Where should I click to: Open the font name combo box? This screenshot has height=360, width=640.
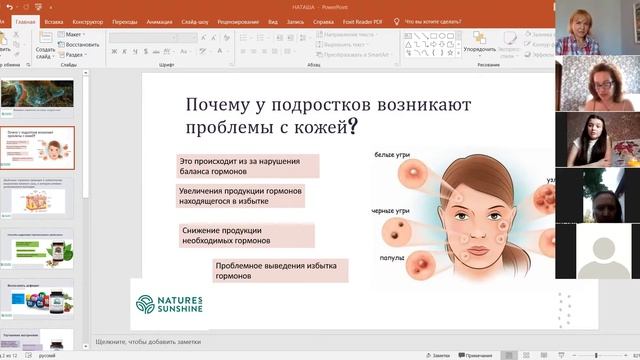[143, 38]
